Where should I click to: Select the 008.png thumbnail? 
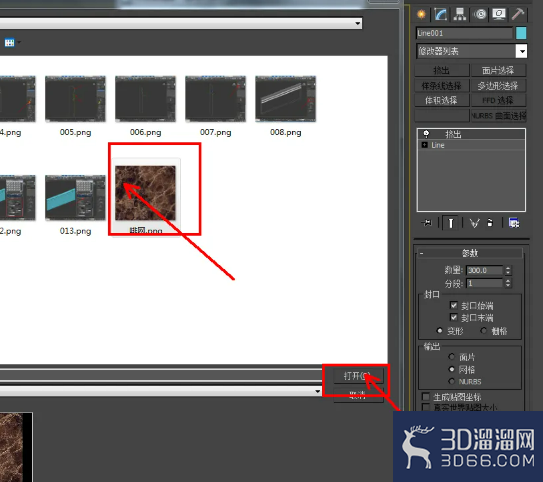point(285,99)
